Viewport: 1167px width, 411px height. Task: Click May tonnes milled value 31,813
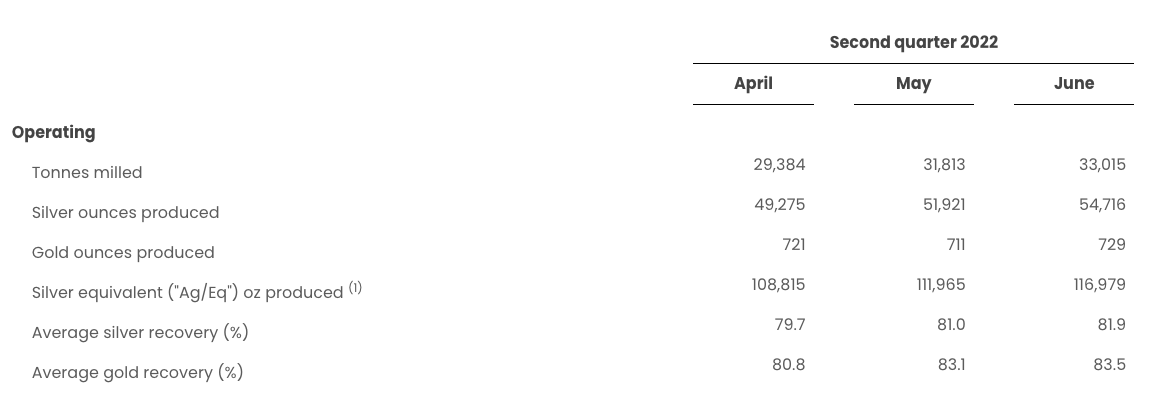944,165
